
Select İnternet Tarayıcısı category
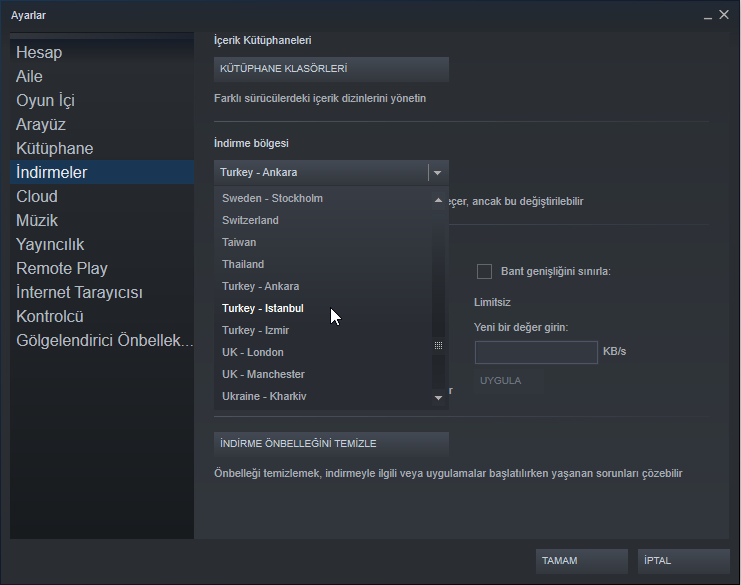[102, 292]
